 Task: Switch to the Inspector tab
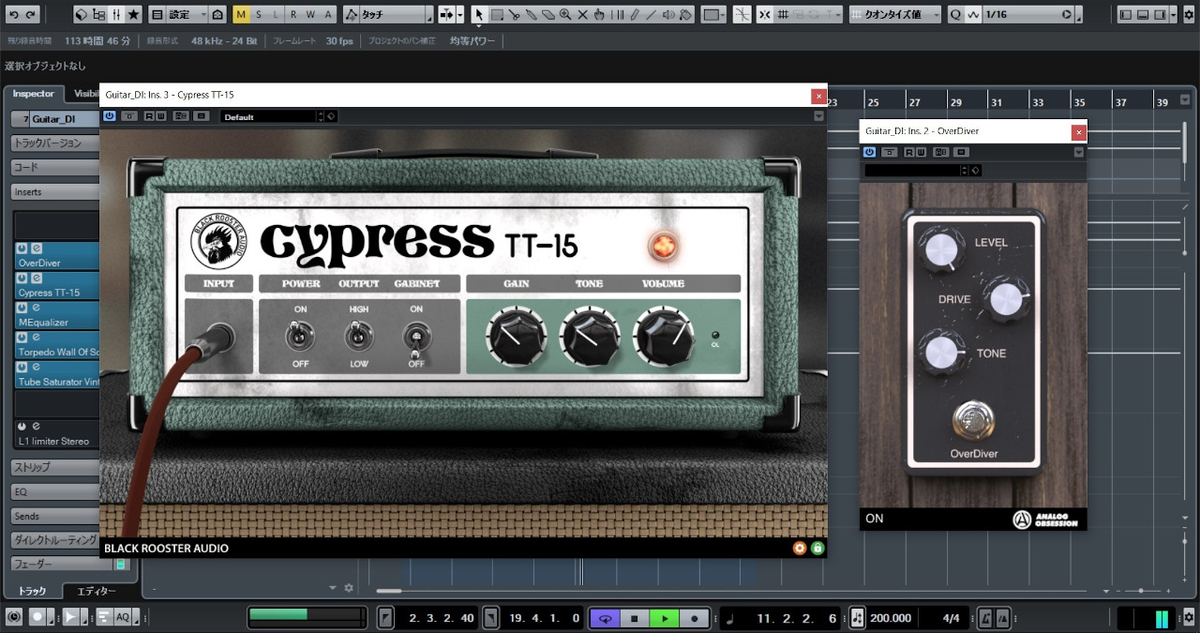[x=33, y=94]
